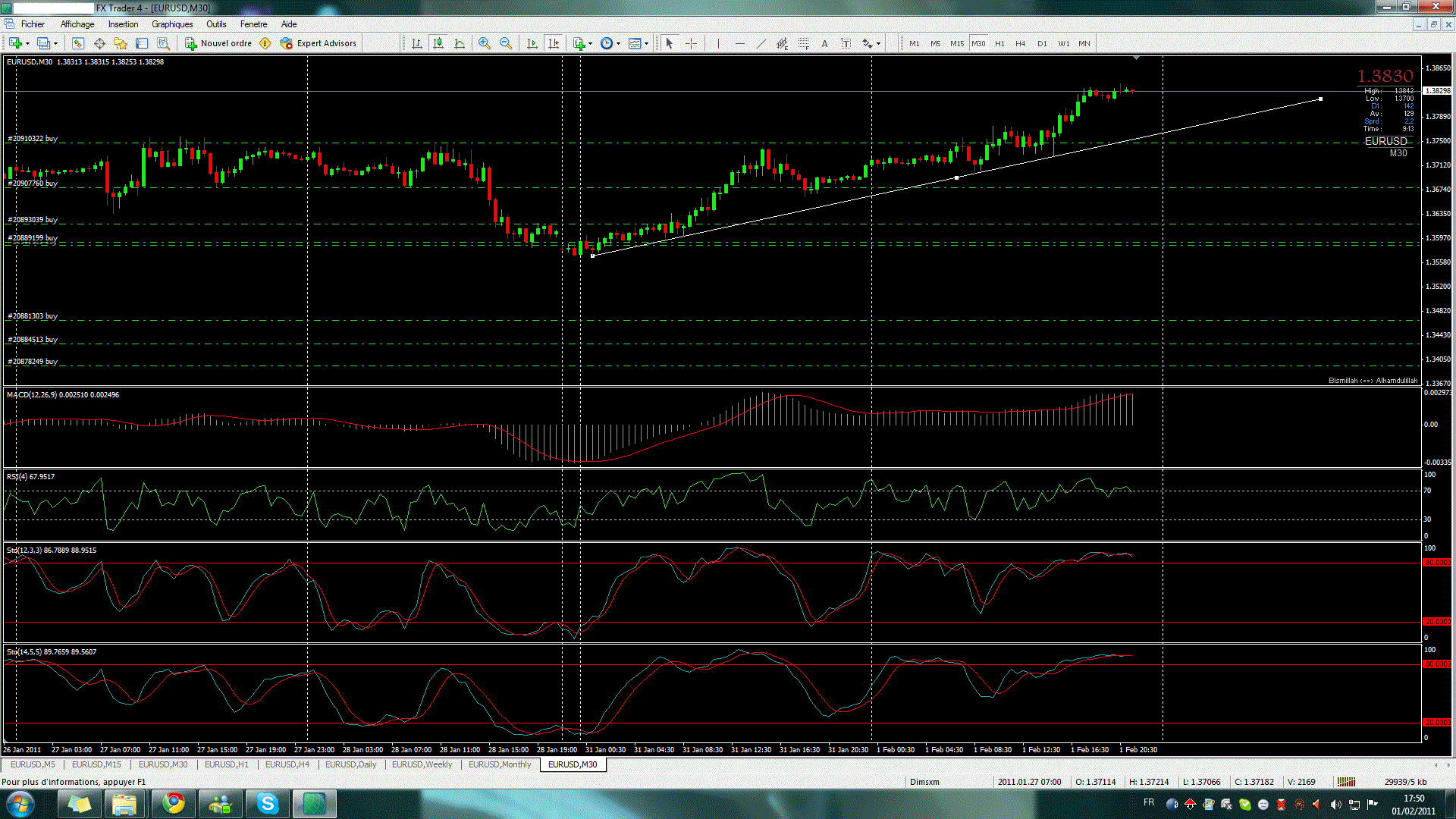Open the Graphiques menu
The width and height of the screenshot is (1456, 819).
click(x=172, y=24)
